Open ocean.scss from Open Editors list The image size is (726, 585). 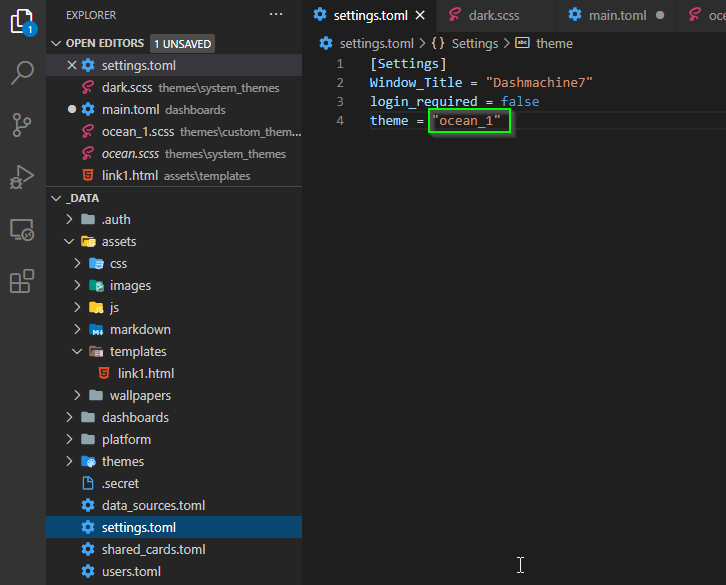(x=174, y=153)
